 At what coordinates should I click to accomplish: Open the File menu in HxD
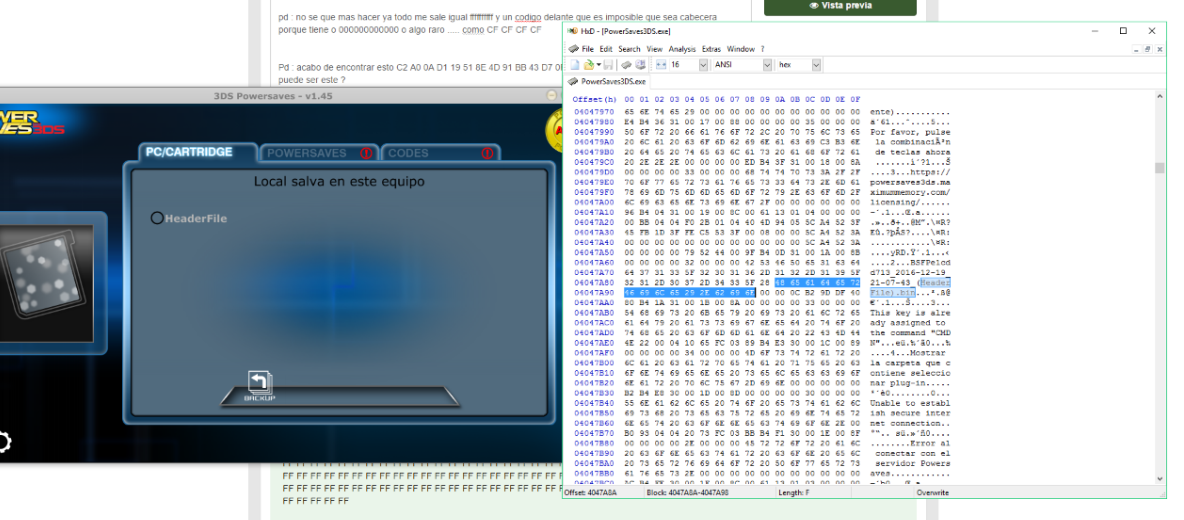(587, 49)
